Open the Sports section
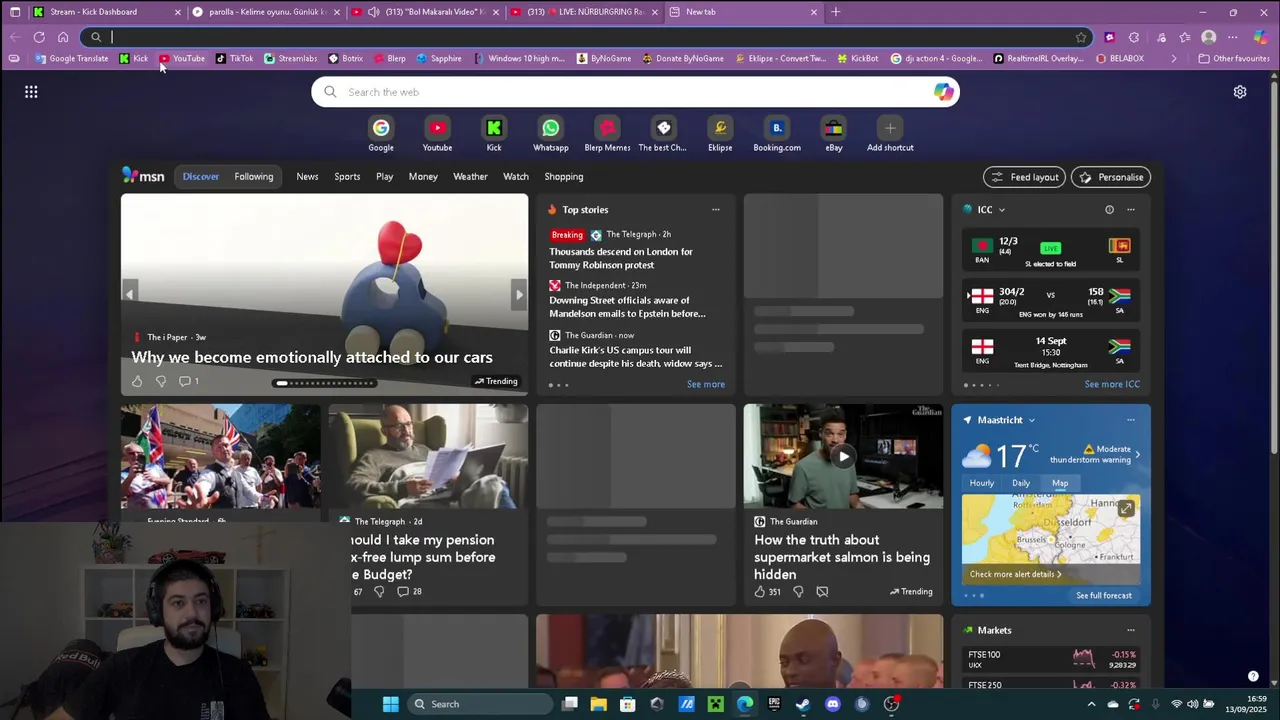Screen dimensions: 1280x720 pos(347,176)
